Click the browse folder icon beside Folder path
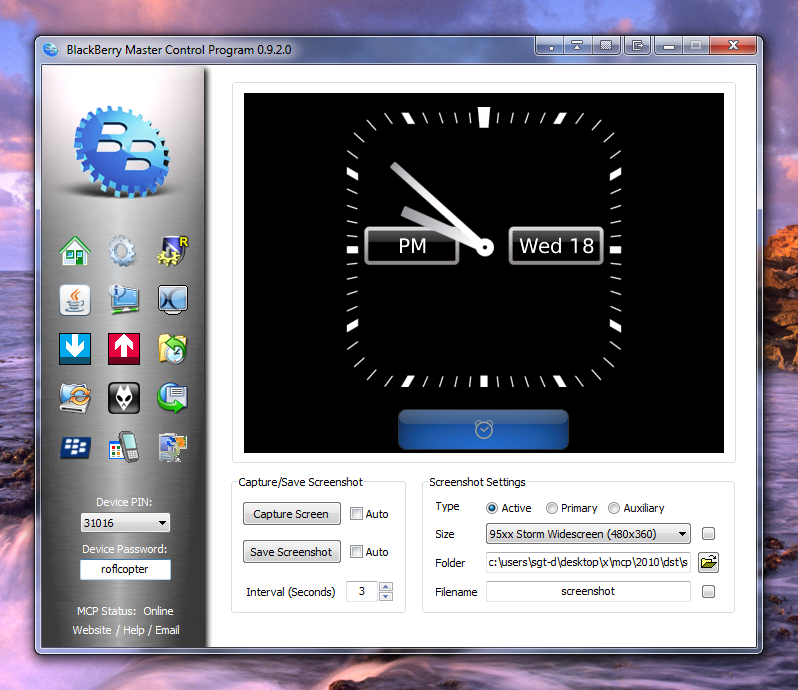798x690 pixels. 708,562
